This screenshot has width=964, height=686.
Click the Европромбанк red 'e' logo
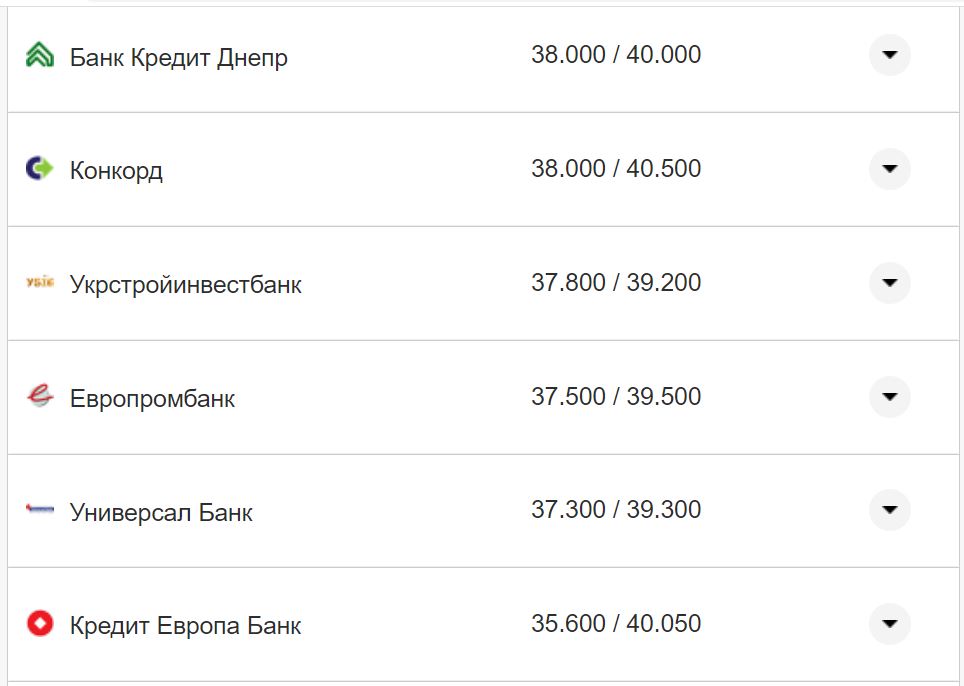(39, 396)
